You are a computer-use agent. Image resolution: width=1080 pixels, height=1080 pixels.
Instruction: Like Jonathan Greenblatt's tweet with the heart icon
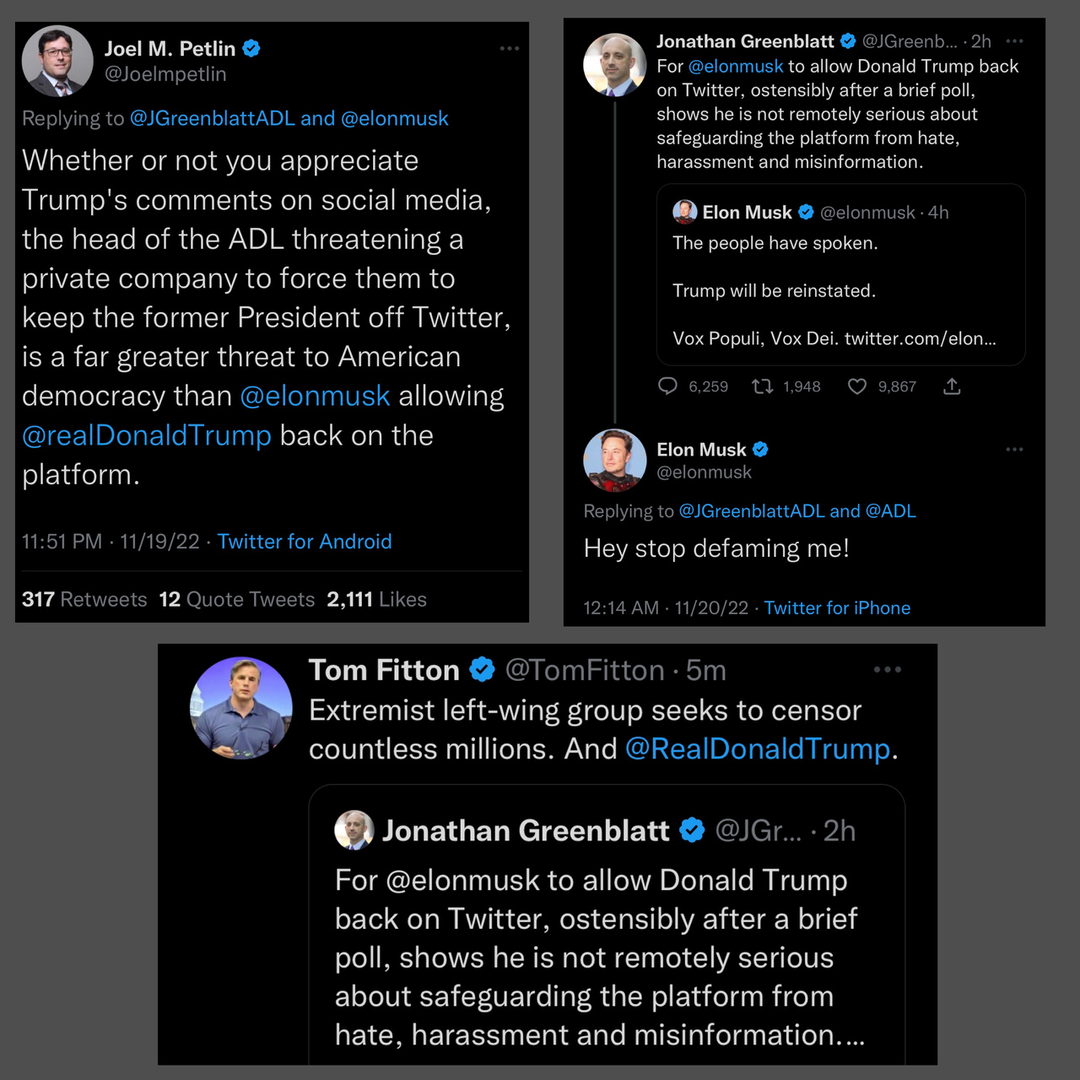[857, 386]
